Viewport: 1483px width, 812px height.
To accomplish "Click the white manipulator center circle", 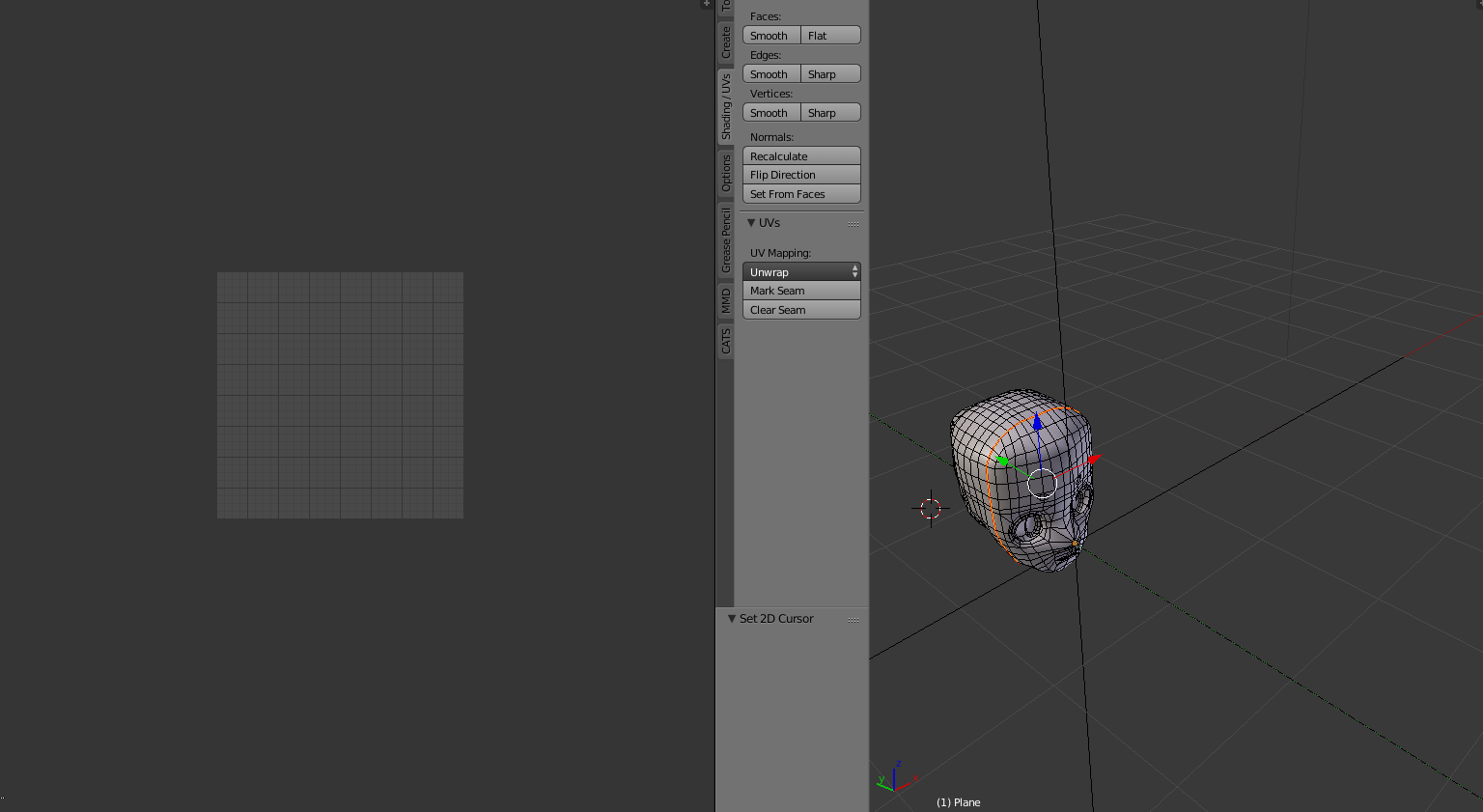I will (1043, 483).
